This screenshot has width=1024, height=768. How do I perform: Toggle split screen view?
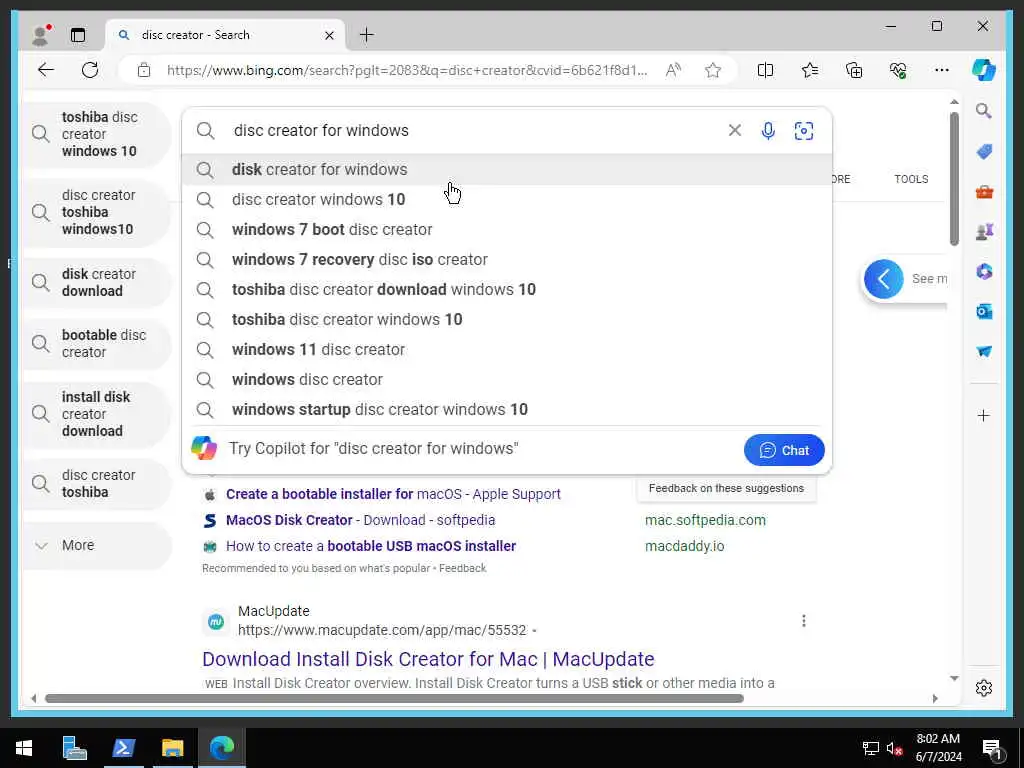pyautogui.click(x=765, y=70)
